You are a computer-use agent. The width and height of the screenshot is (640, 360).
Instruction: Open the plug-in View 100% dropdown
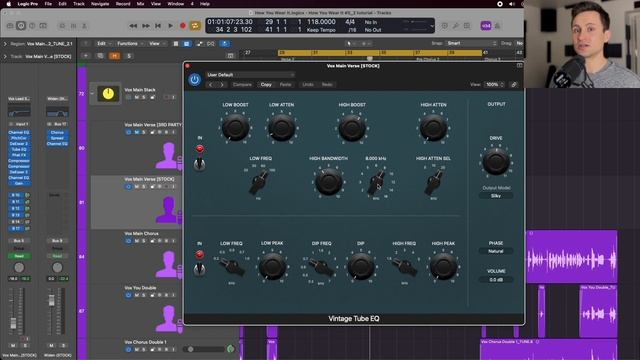pyautogui.click(x=495, y=84)
